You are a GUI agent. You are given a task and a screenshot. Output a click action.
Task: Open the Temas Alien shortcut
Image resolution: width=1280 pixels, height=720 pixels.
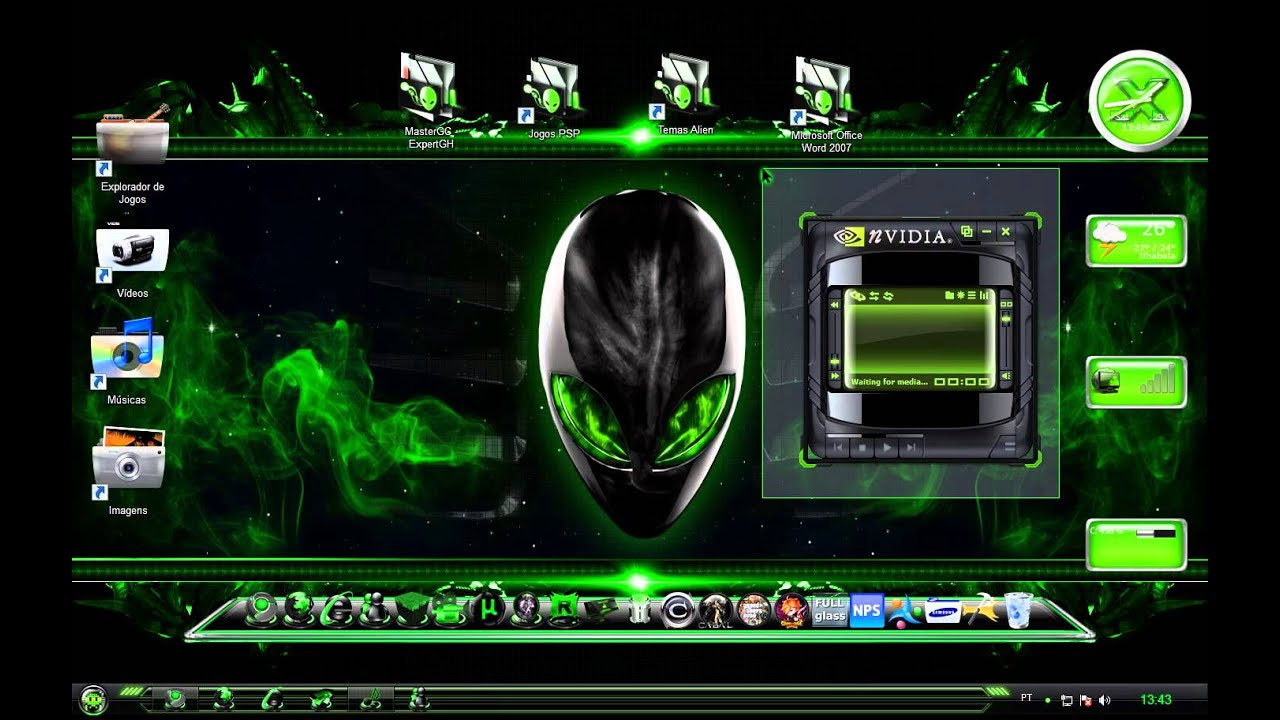point(685,96)
